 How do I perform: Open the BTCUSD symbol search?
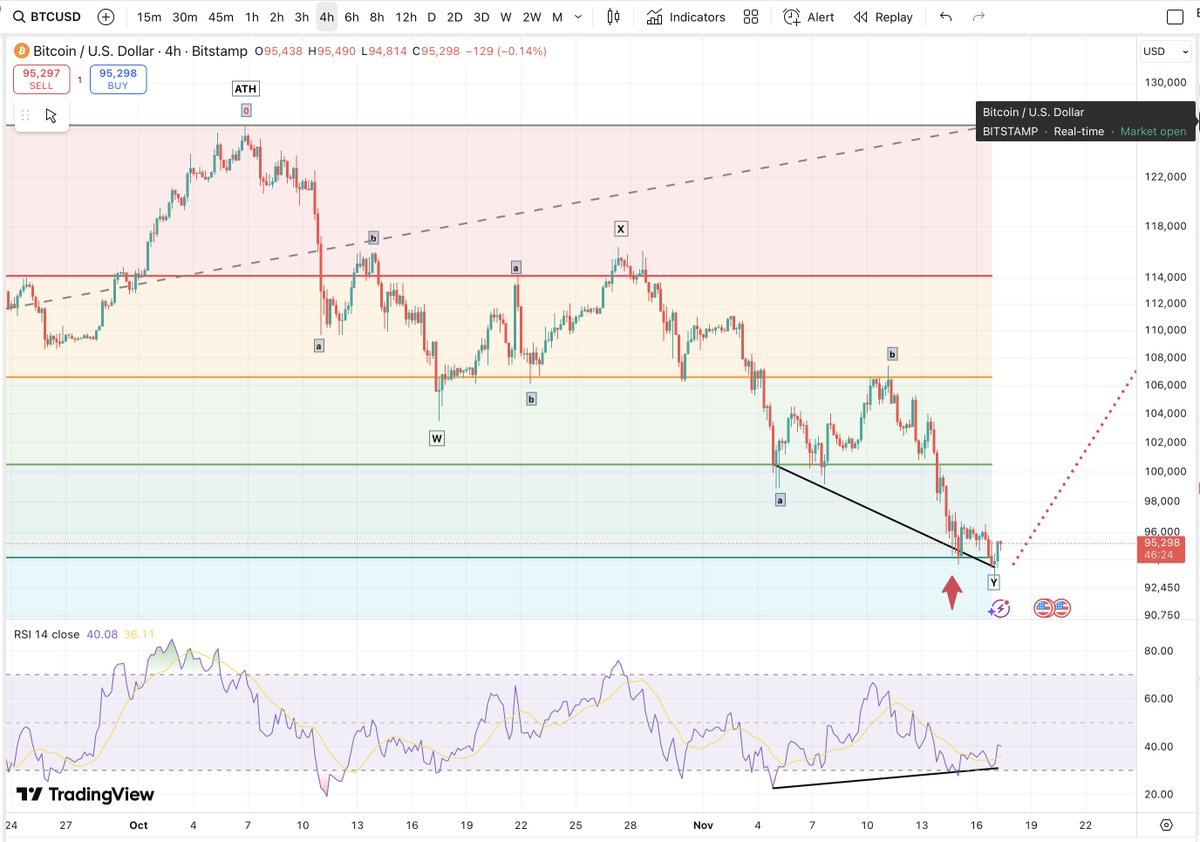pyautogui.click(x=45, y=17)
